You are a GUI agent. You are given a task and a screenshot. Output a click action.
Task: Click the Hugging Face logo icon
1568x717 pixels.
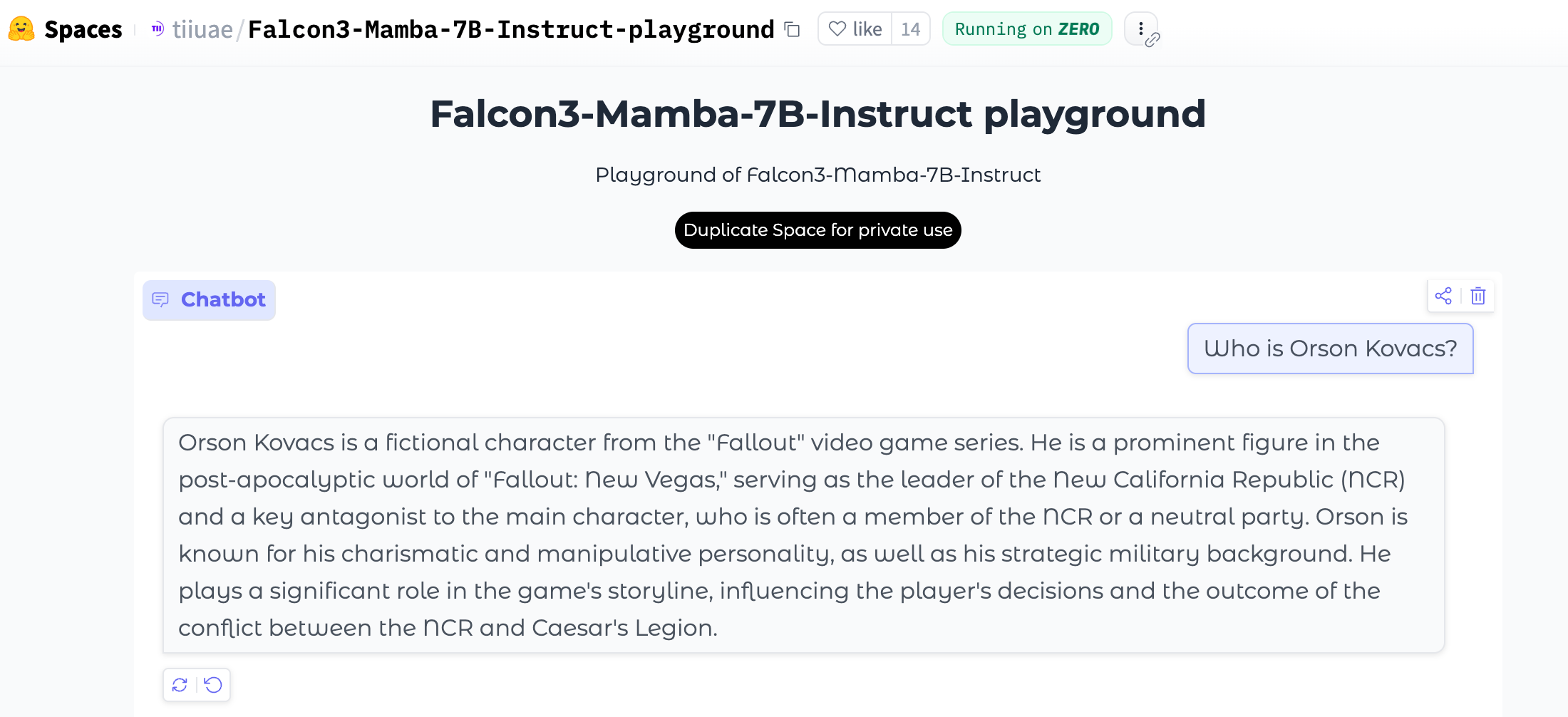point(21,29)
